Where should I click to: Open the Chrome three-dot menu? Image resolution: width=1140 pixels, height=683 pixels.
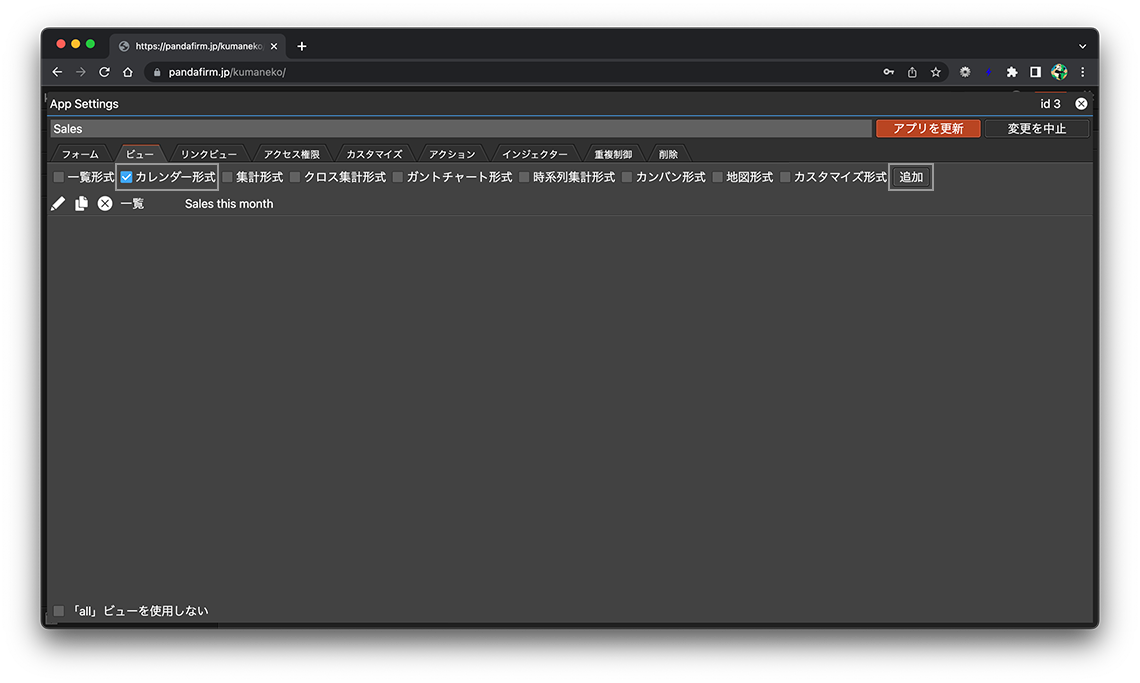pos(1082,72)
